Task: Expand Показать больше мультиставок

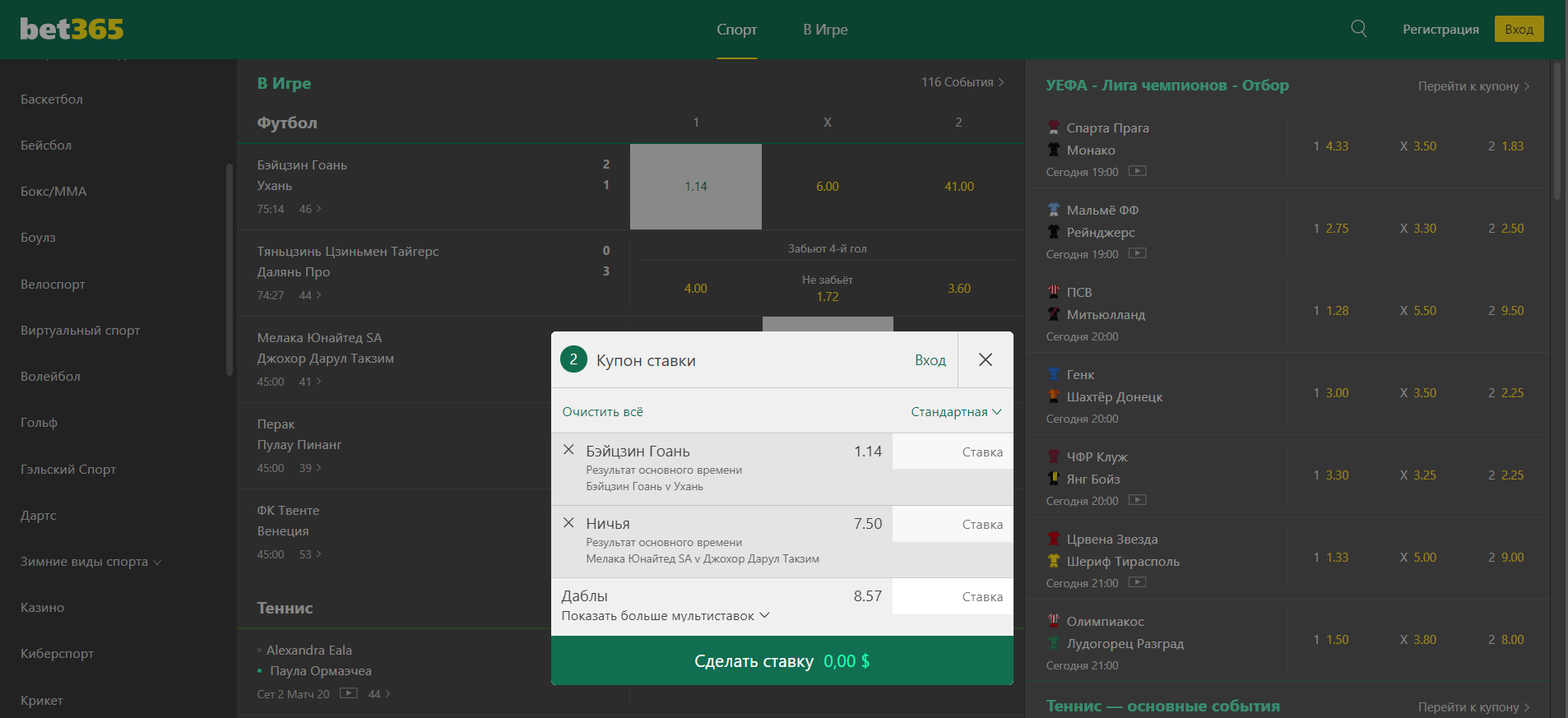Action: 666,615
